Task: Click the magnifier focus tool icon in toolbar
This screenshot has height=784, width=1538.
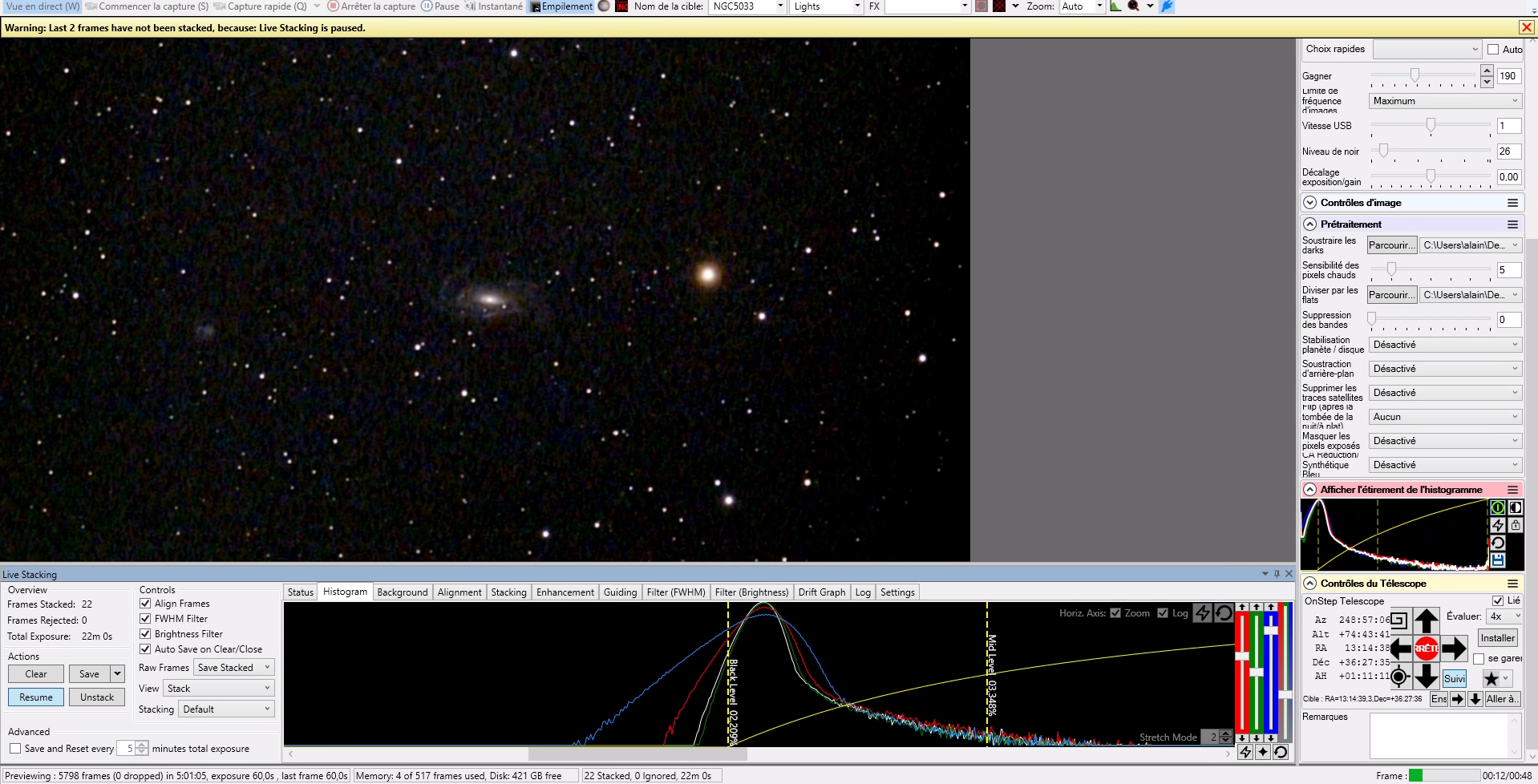Action: [1133, 6]
